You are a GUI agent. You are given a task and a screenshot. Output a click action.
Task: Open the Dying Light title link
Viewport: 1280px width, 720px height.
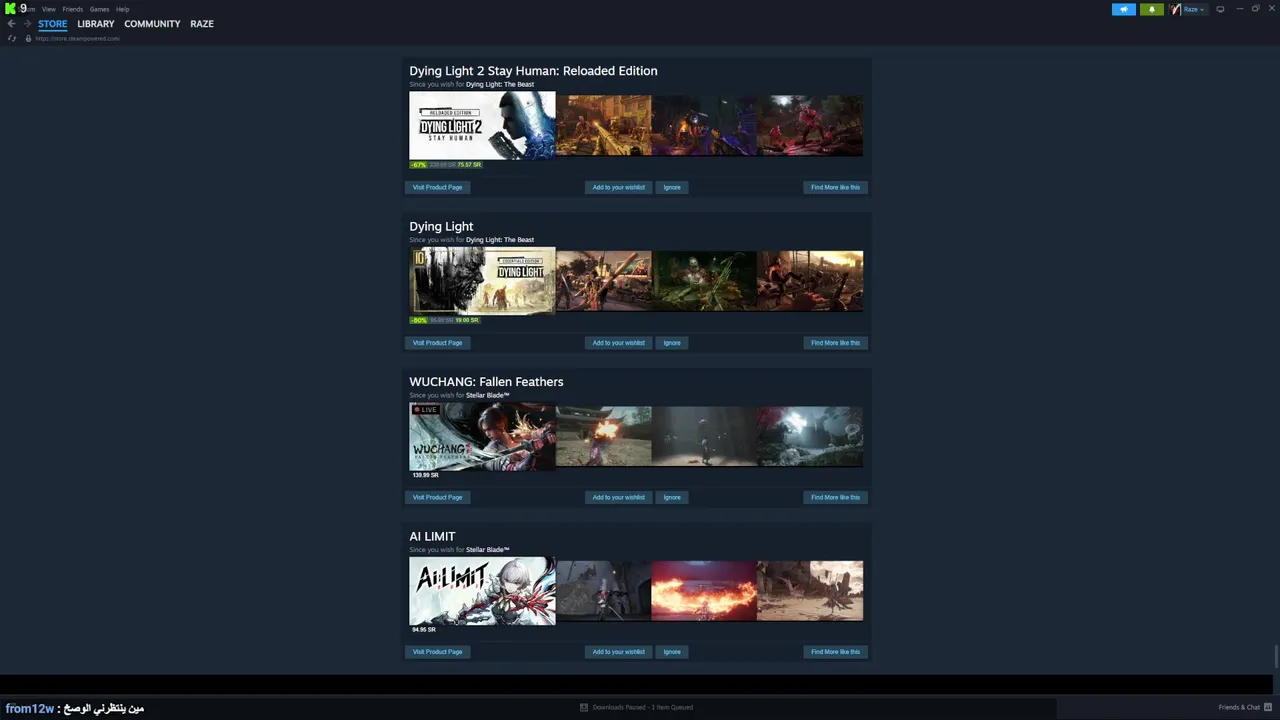(x=441, y=226)
